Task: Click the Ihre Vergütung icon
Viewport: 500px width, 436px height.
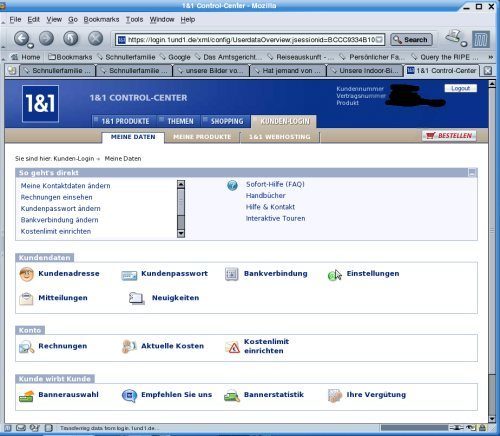Action: 335,396
